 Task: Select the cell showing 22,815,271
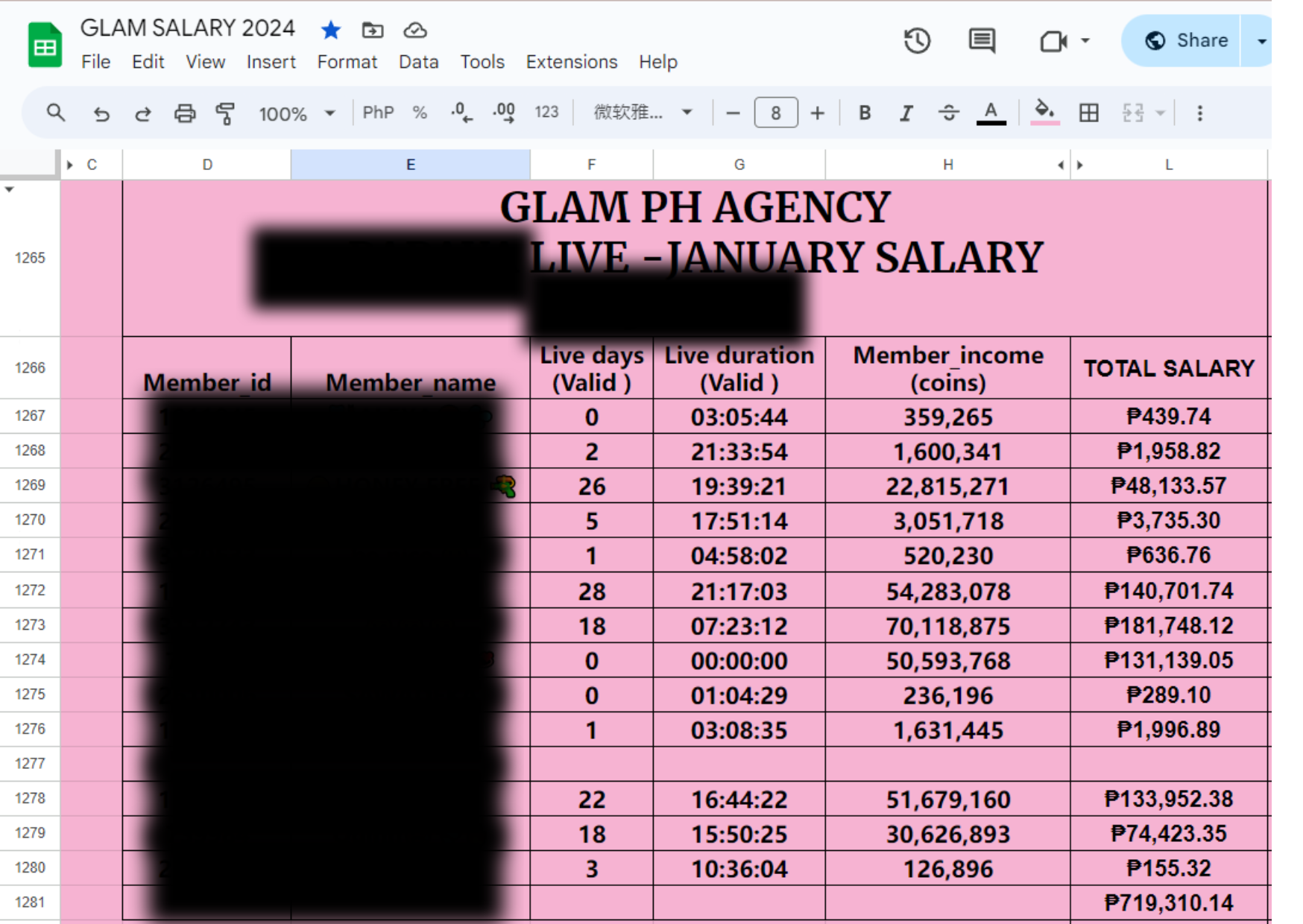[x=947, y=486]
